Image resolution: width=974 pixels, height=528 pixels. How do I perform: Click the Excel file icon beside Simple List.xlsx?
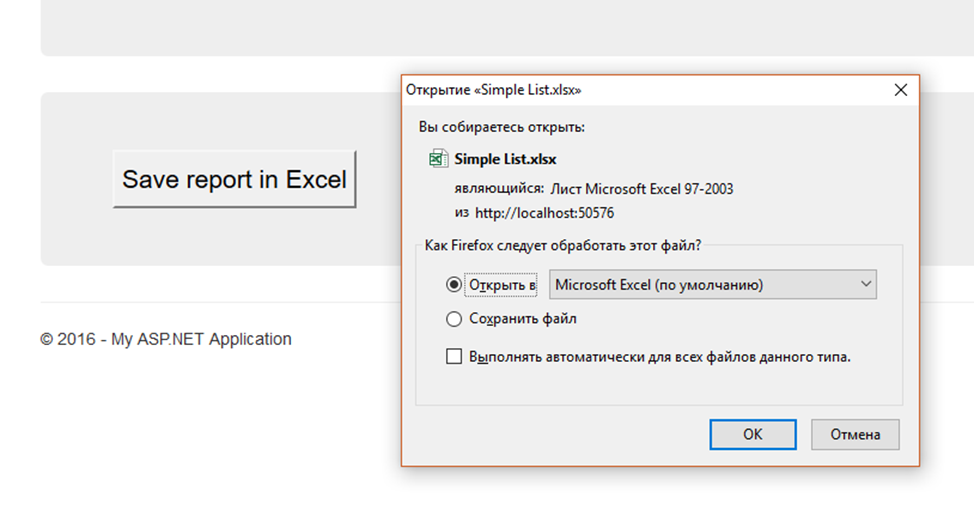439,159
